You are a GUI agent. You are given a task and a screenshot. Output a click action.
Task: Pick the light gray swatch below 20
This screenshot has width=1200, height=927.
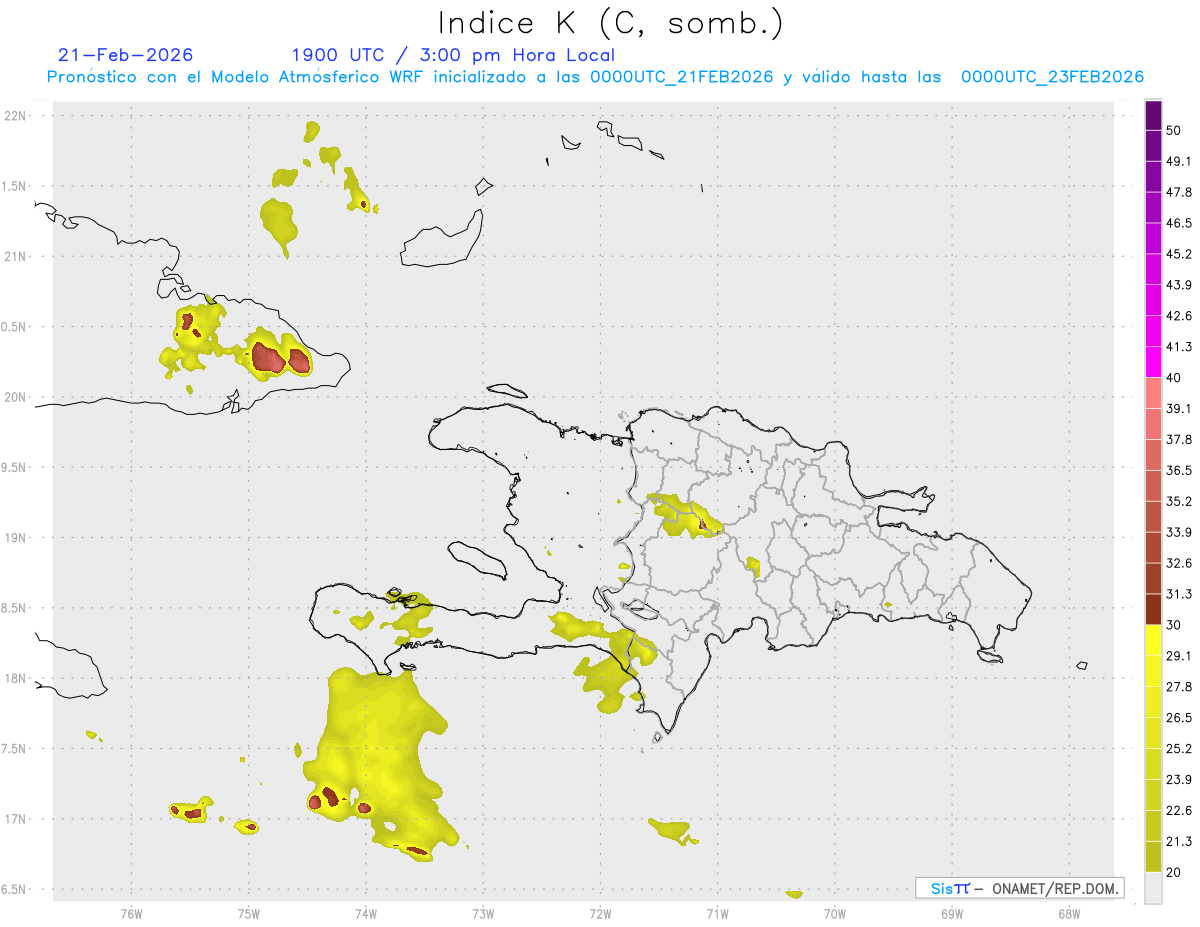click(1153, 888)
